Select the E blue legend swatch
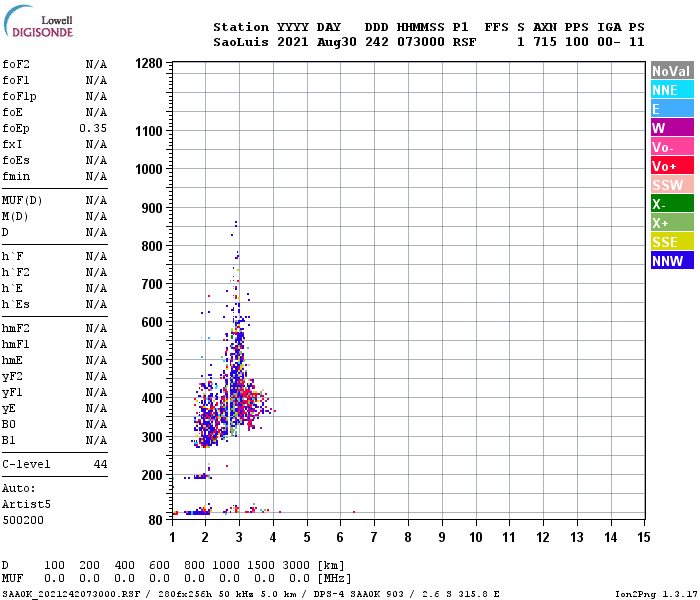 pyautogui.click(x=672, y=109)
